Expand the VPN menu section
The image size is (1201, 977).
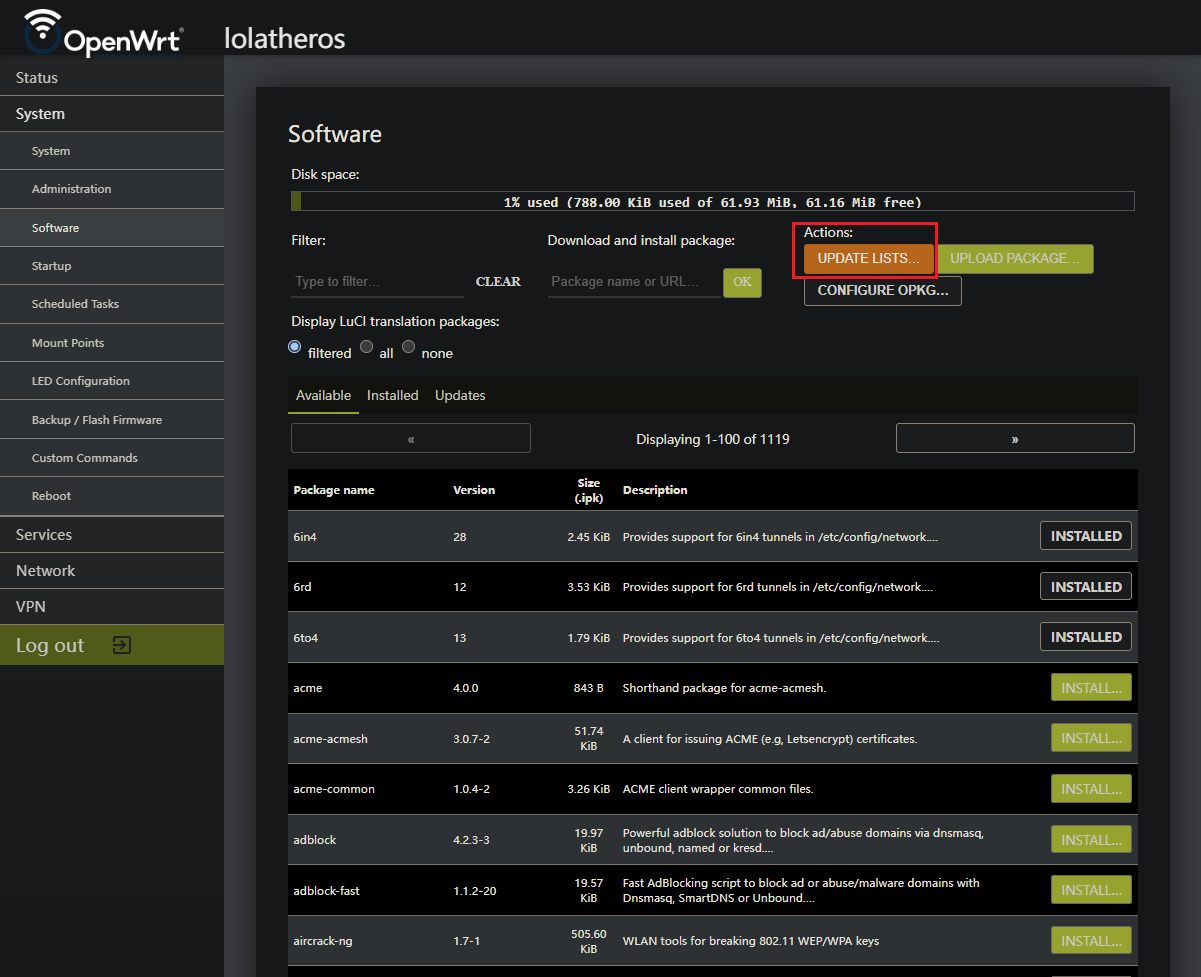112,607
